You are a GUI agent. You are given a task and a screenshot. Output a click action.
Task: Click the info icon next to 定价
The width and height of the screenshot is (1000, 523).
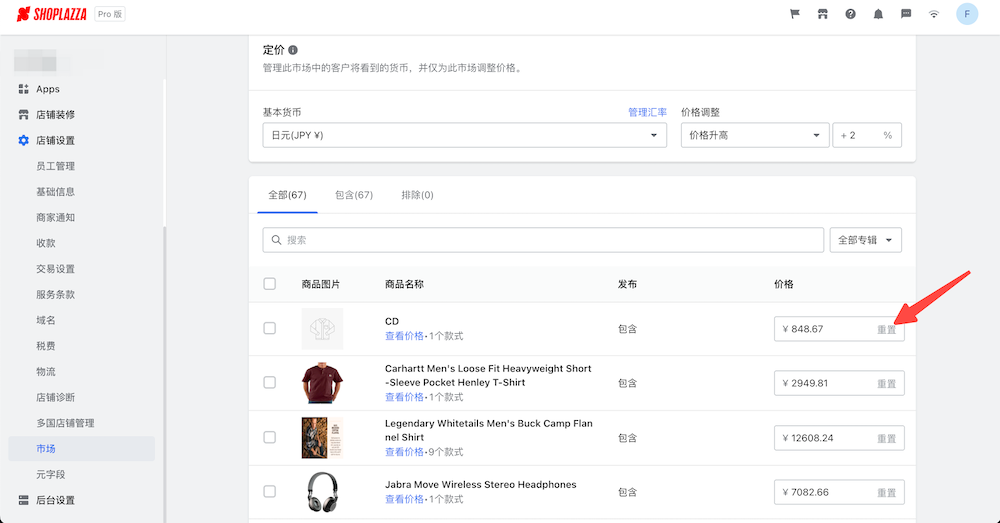pos(293,50)
